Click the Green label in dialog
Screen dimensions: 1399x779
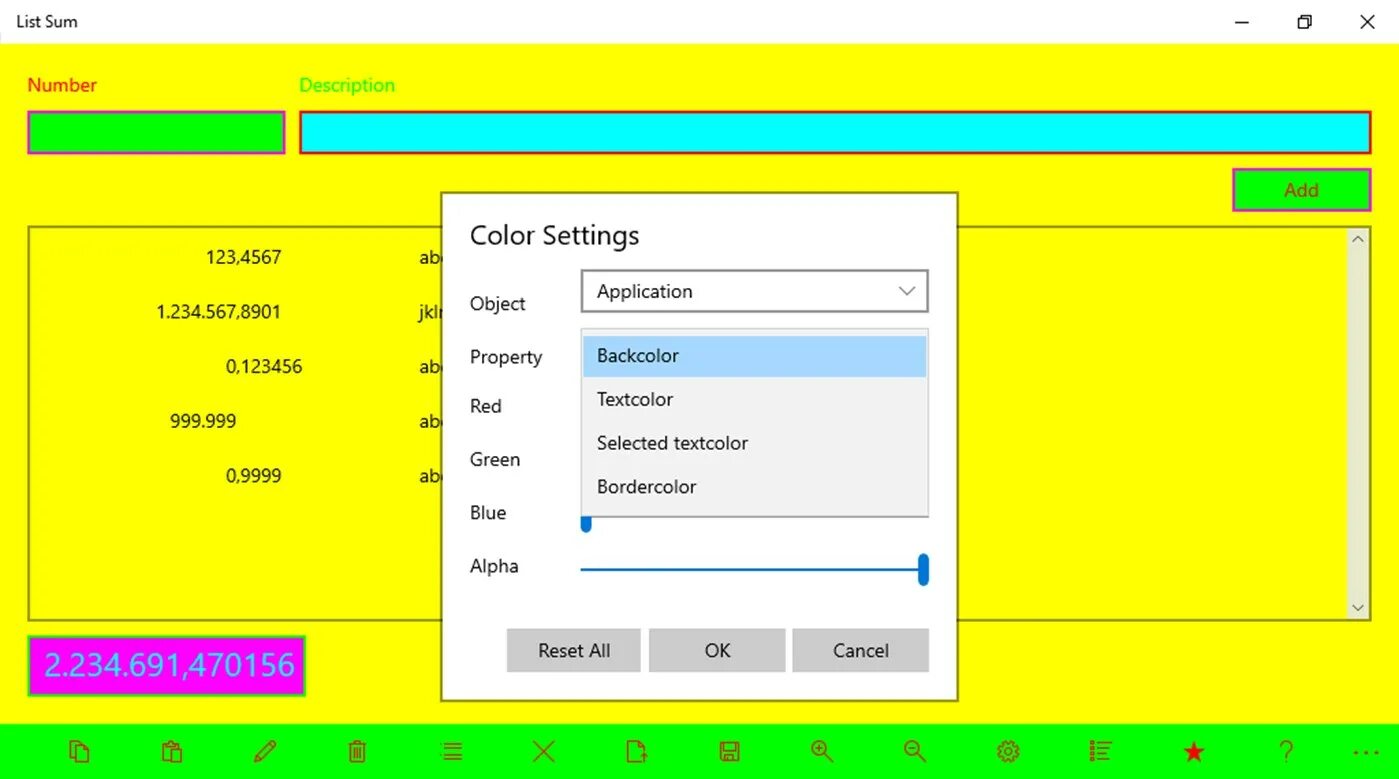pos(495,460)
